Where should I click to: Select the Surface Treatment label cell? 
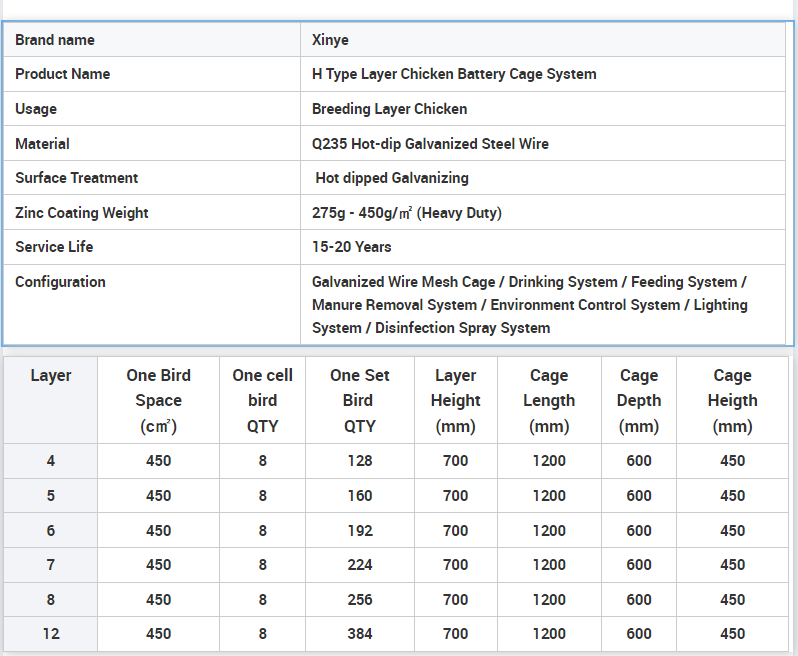coord(77,178)
